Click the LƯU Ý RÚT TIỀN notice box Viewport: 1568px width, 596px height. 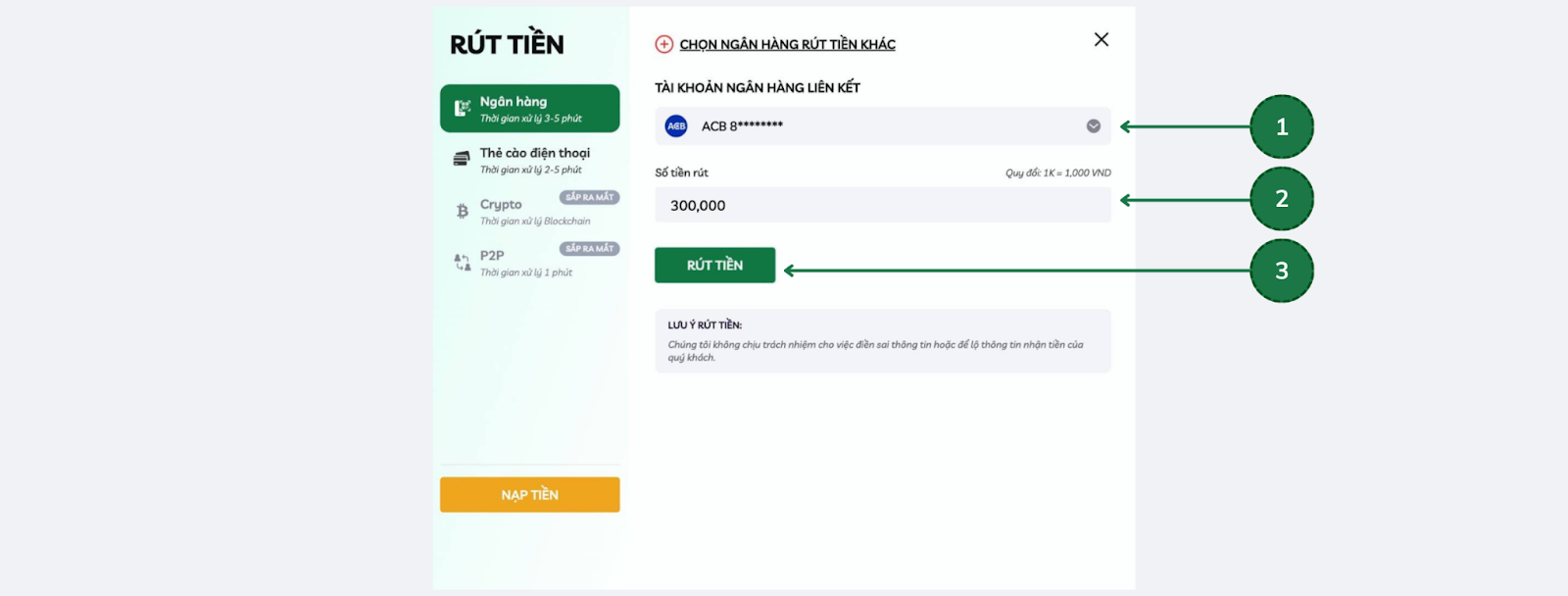point(883,341)
